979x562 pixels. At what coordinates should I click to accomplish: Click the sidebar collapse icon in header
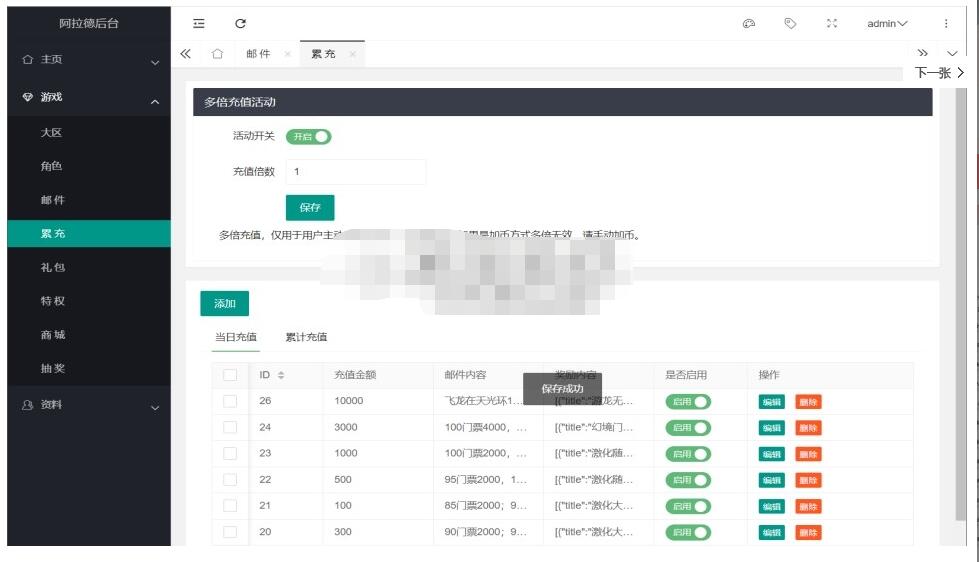point(199,24)
